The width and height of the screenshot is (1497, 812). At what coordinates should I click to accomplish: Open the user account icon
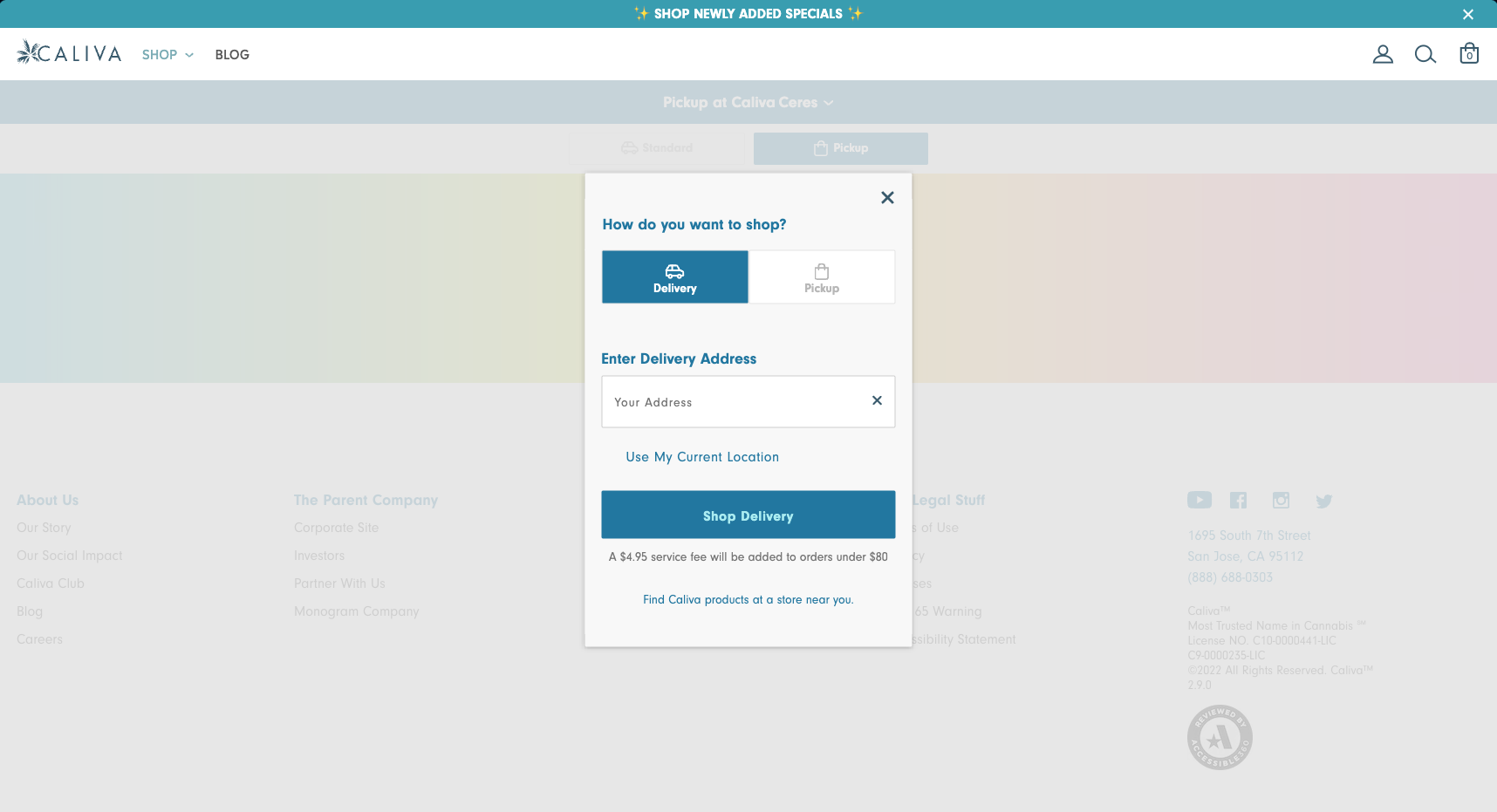tap(1383, 54)
